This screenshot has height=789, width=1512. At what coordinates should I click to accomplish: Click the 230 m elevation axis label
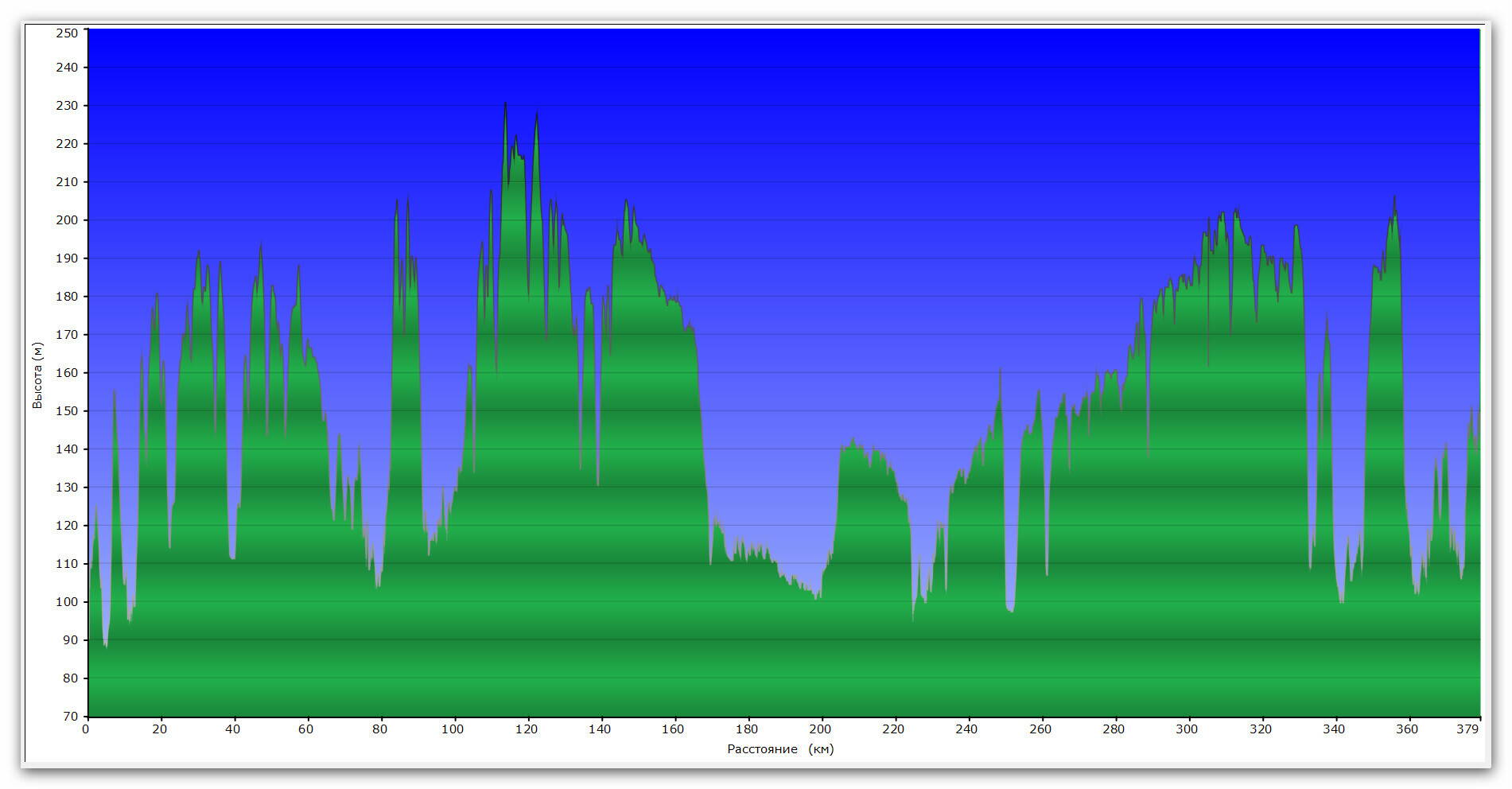click(67, 106)
